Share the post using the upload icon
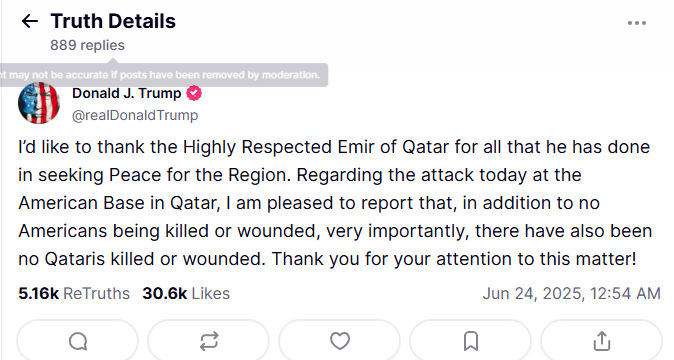674x360 pixels. click(601, 342)
